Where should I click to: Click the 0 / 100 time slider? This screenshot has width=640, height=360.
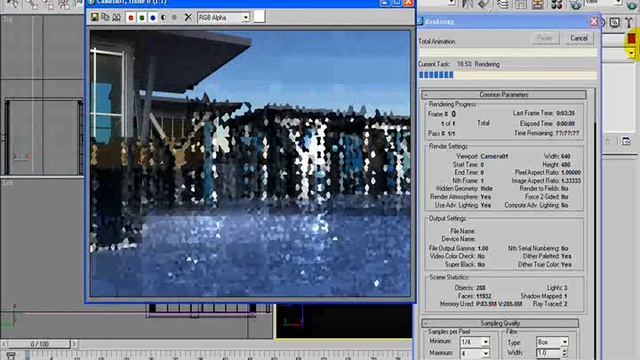coord(39,344)
